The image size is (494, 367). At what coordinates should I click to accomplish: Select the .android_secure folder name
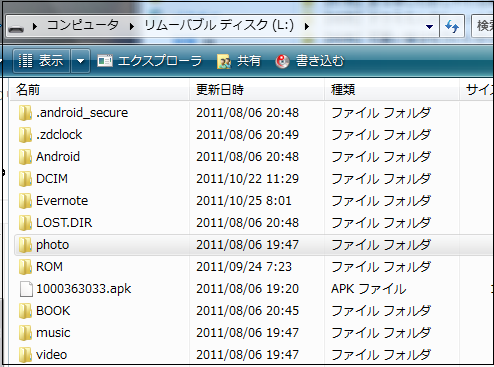point(82,113)
